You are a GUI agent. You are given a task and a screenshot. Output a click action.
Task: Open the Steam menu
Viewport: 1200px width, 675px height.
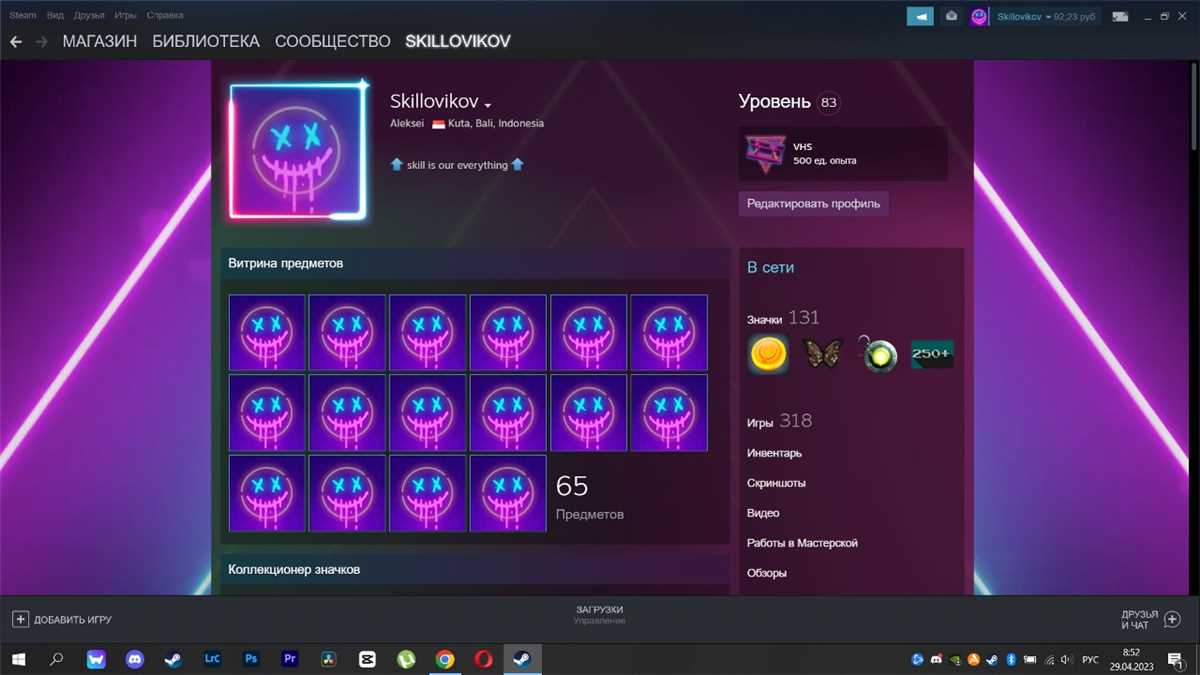pyautogui.click(x=23, y=16)
